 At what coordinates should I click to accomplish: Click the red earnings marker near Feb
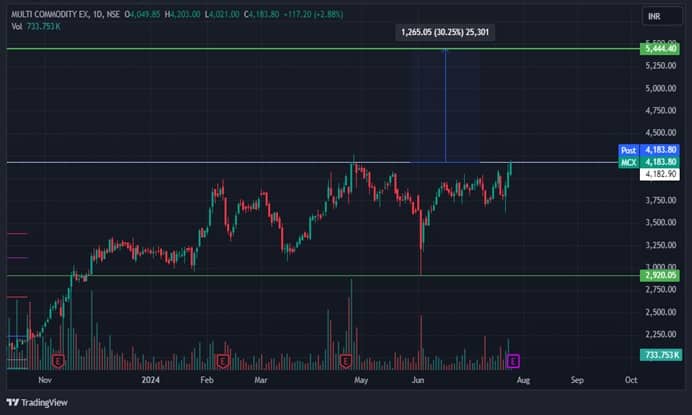223,359
